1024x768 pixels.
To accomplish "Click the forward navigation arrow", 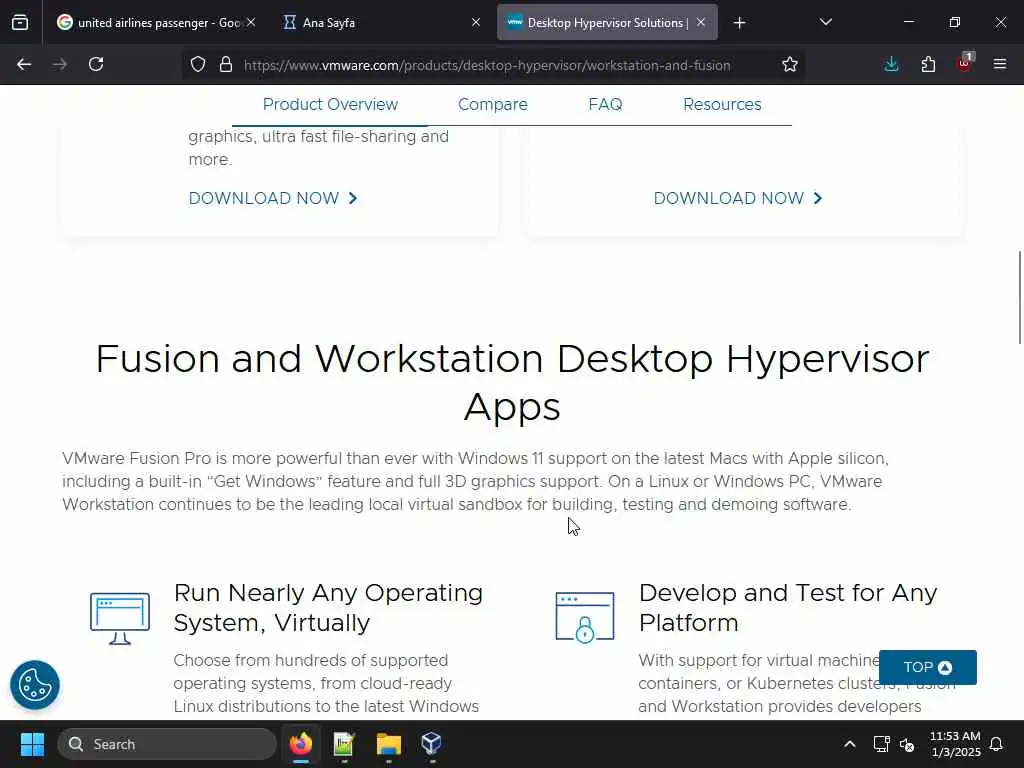I will click(x=60, y=64).
